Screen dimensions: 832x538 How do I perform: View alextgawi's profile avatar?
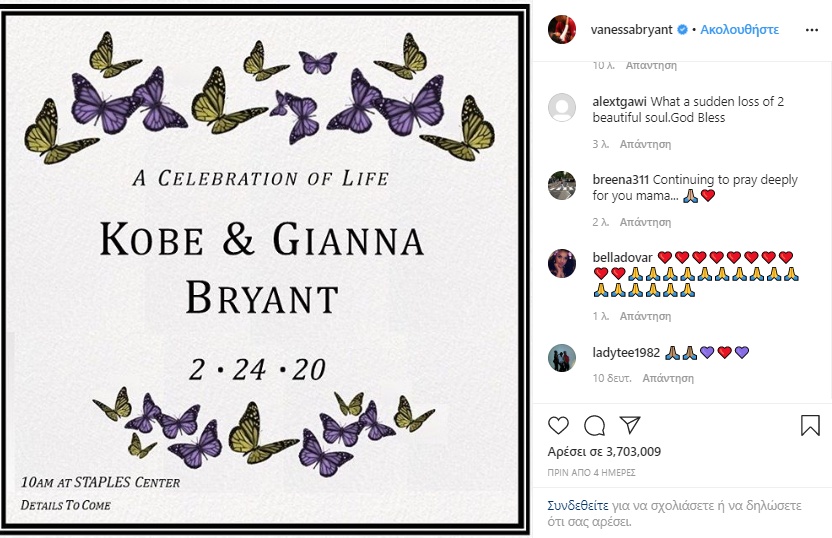point(562,107)
